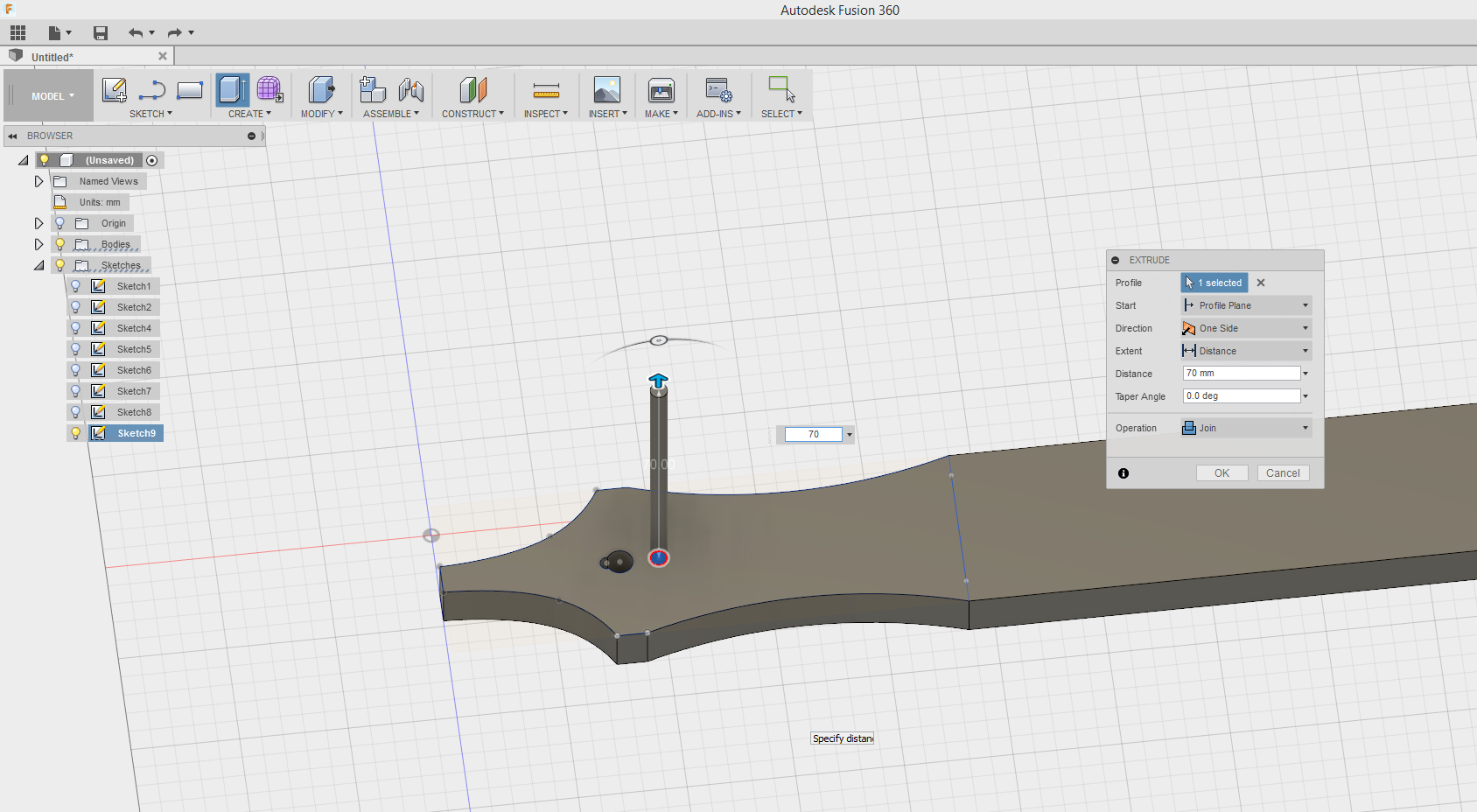Select the Rectangle sketch tool icon
Image resolution: width=1477 pixels, height=812 pixels.
[190, 90]
